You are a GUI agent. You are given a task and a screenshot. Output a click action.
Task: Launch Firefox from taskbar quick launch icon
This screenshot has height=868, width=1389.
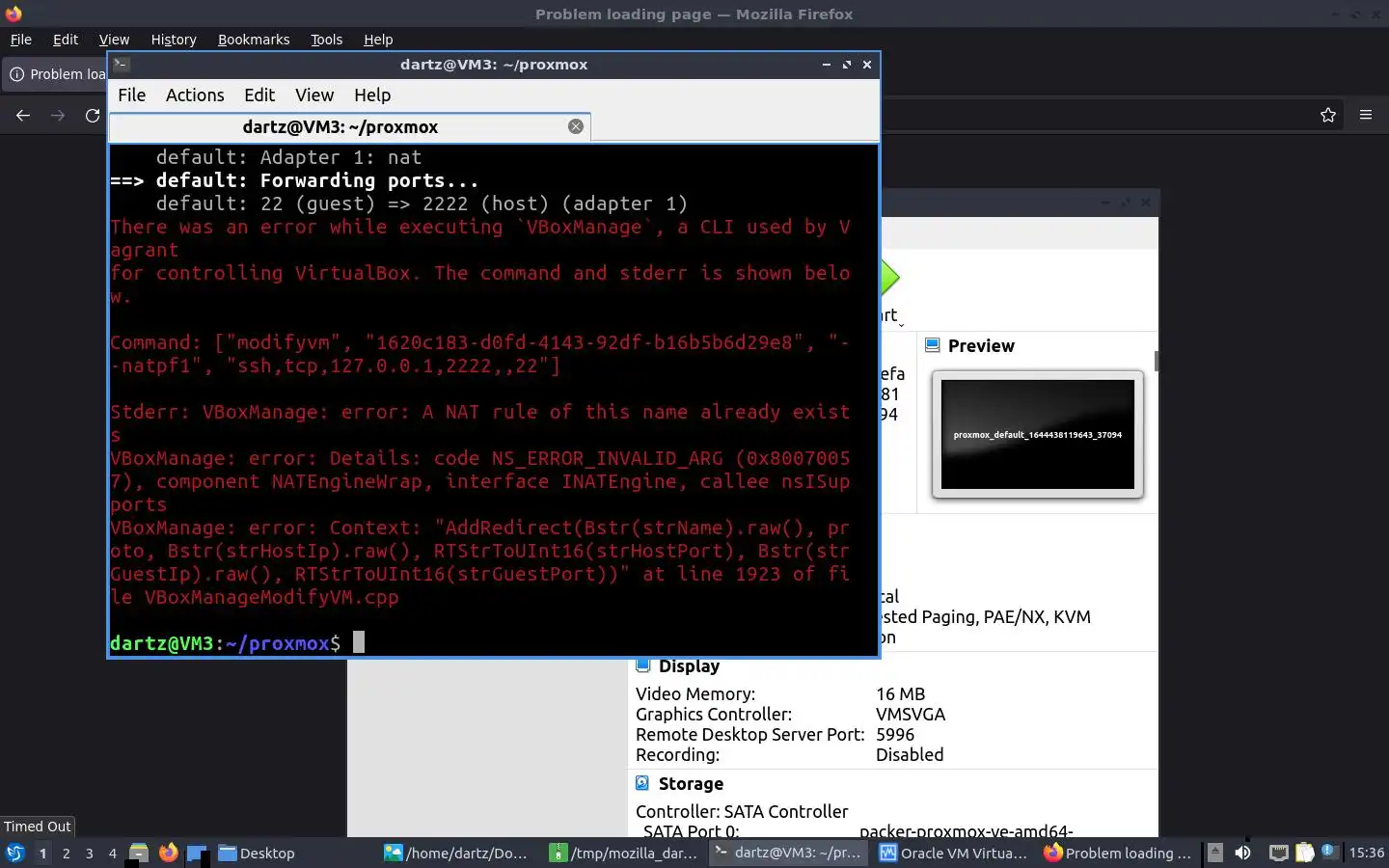(x=168, y=853)
